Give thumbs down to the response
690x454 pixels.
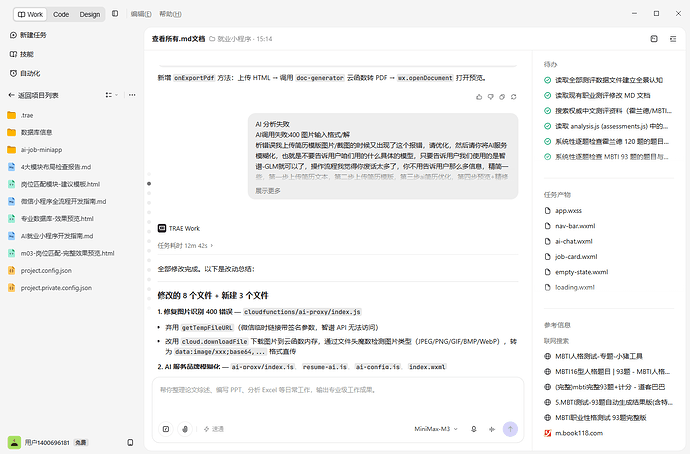(x=491, y=97)
